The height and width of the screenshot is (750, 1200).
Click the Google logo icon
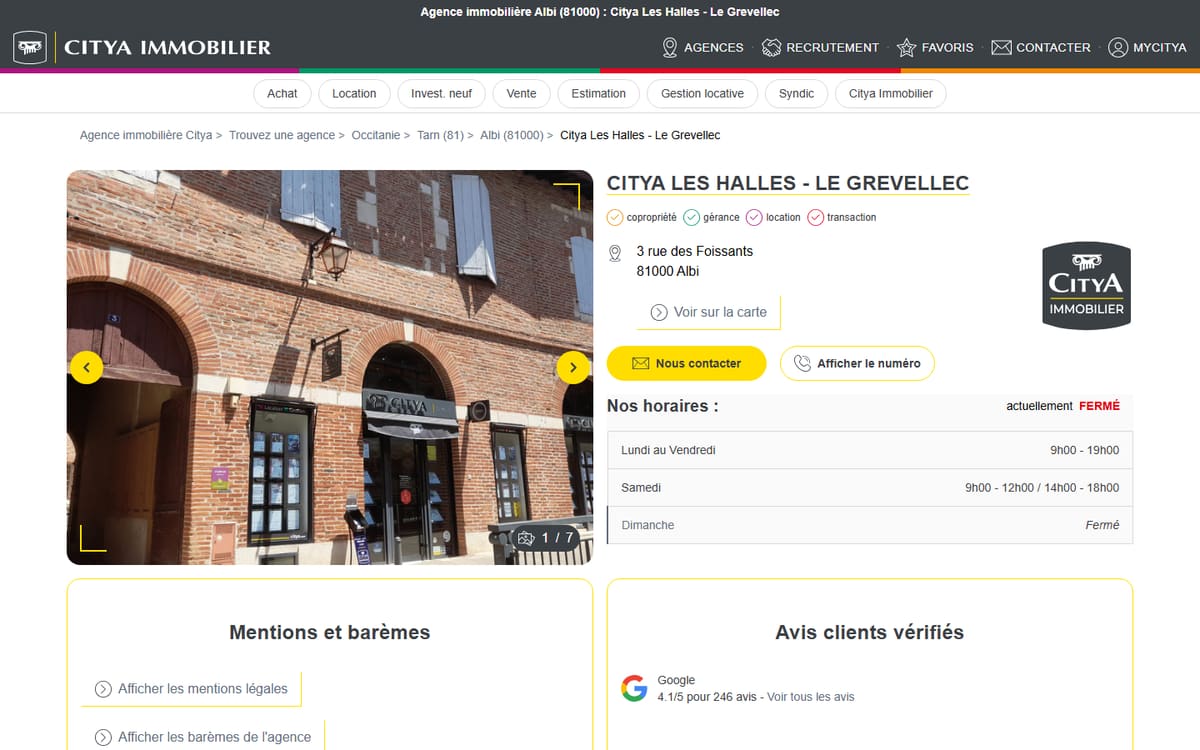pyautogui.click(x=634, y=688)
